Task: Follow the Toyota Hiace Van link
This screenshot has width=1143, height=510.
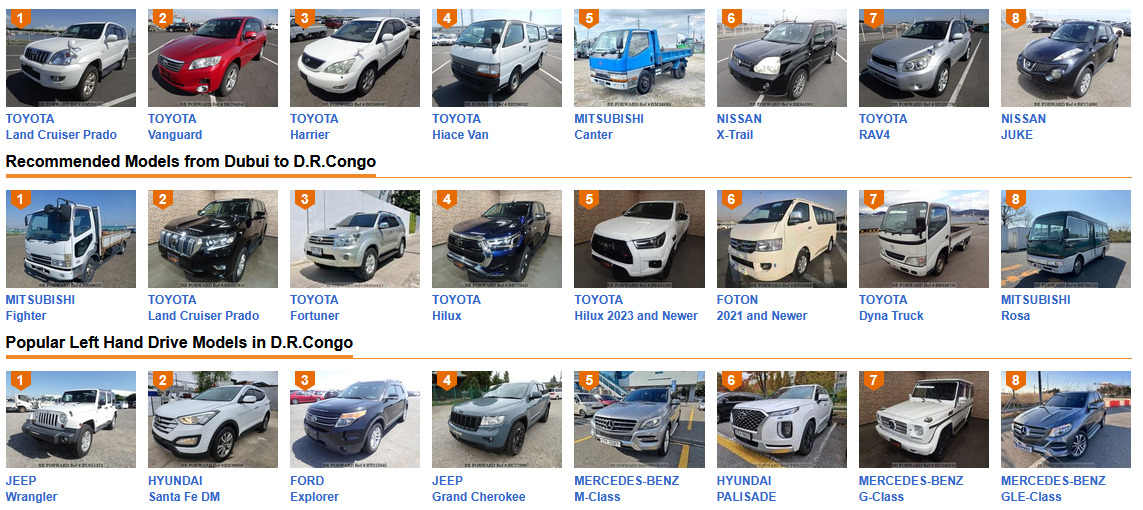Action: tap(460, 127)
